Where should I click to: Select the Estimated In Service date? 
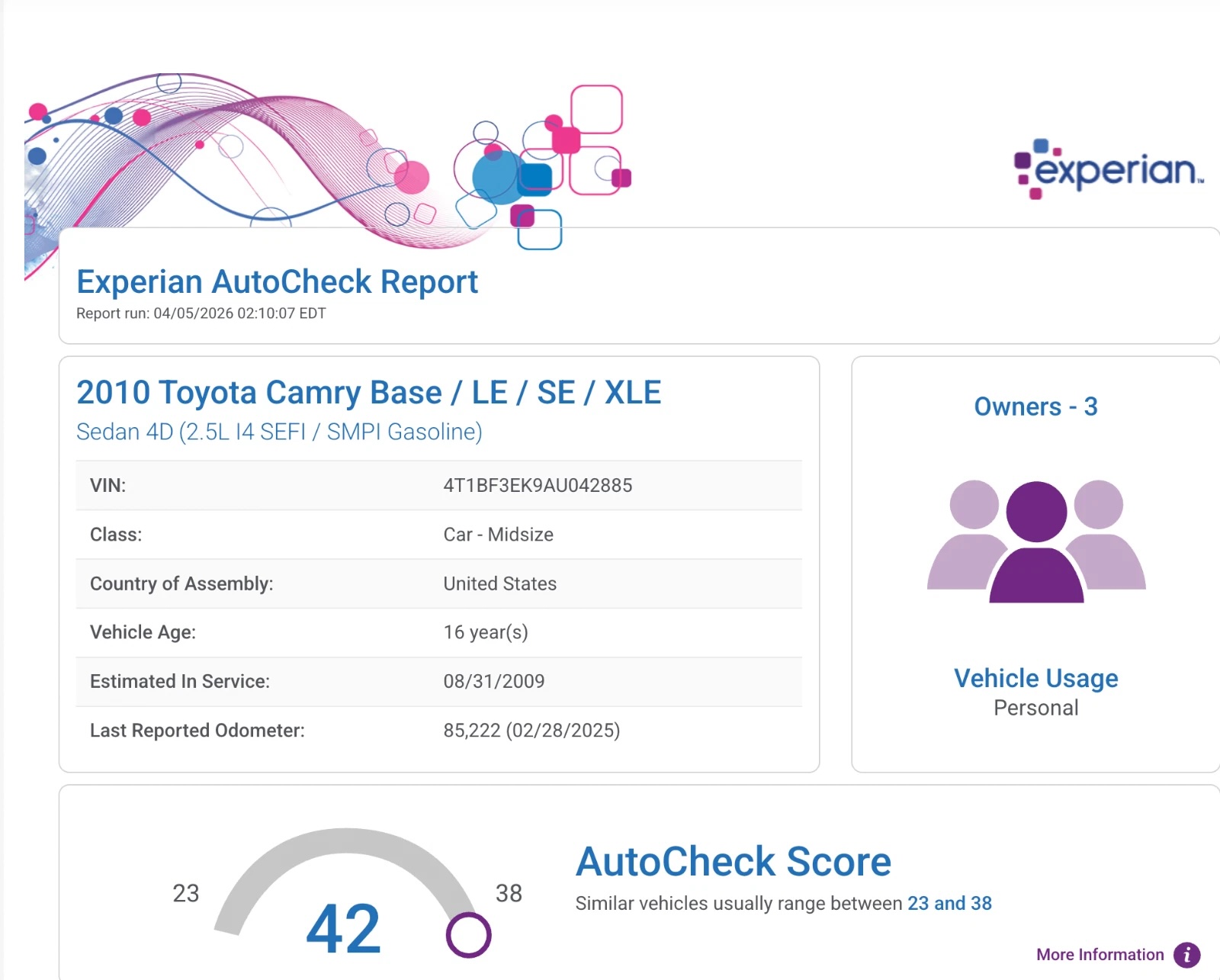[494, 681]
